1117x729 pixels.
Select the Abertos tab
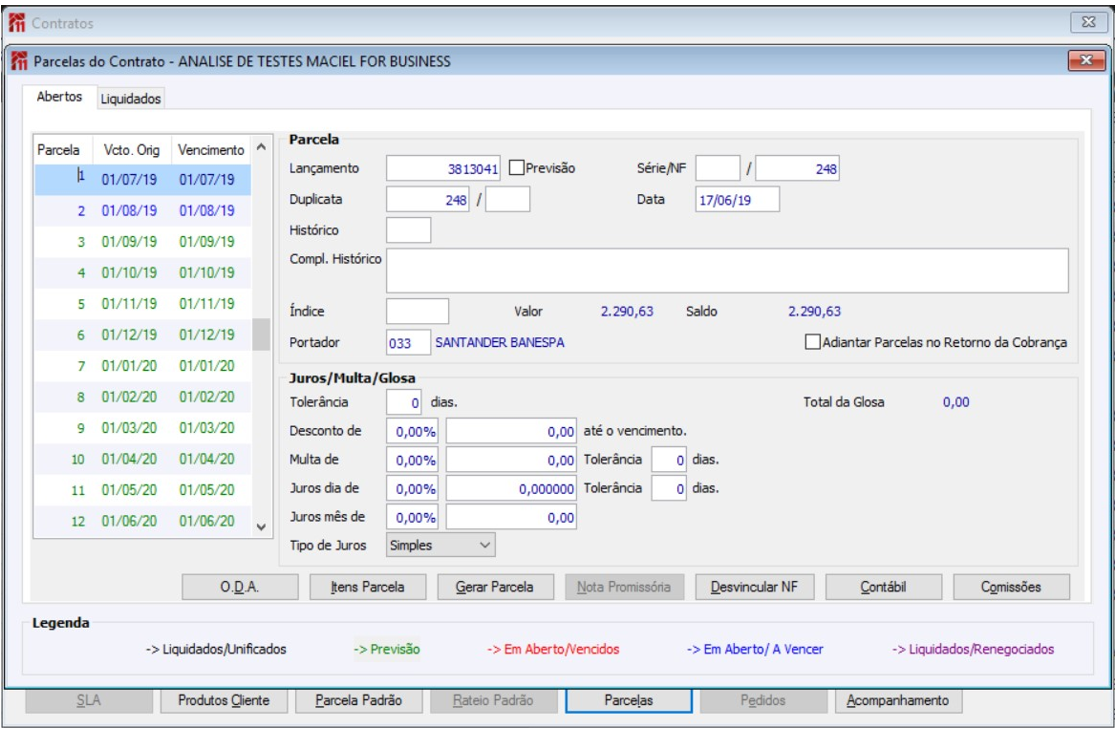click(59, 98)
